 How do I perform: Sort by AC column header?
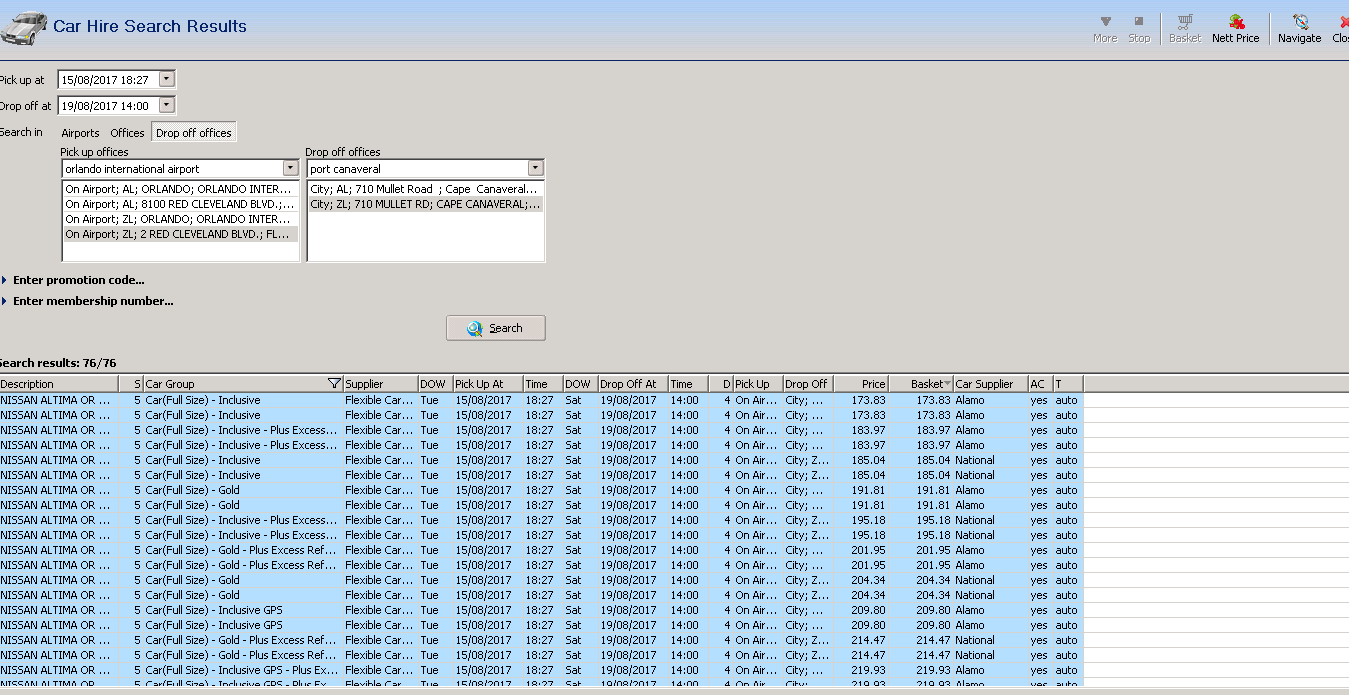(x=1040, y=384)
